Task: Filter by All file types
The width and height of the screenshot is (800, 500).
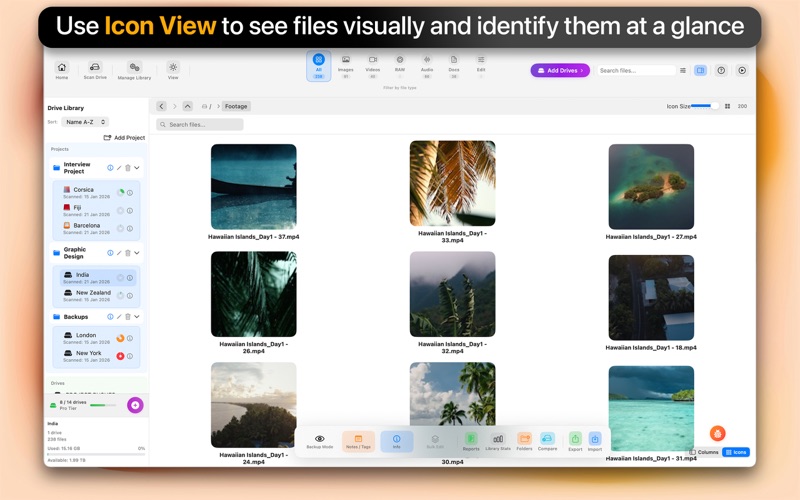Action: 318,66
